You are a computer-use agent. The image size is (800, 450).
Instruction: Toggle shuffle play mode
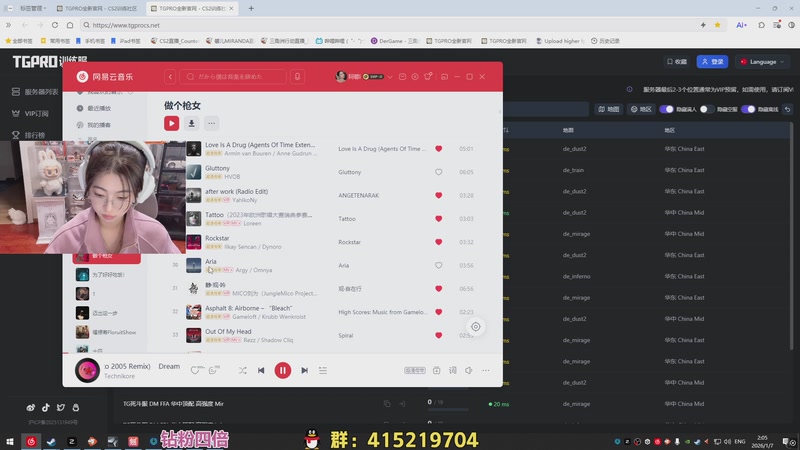pos(242,370)
